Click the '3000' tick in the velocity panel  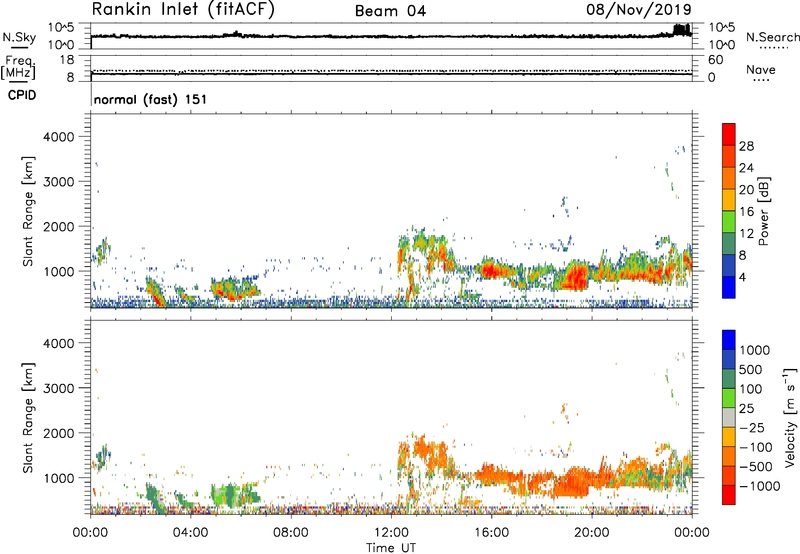pos(58,388)
